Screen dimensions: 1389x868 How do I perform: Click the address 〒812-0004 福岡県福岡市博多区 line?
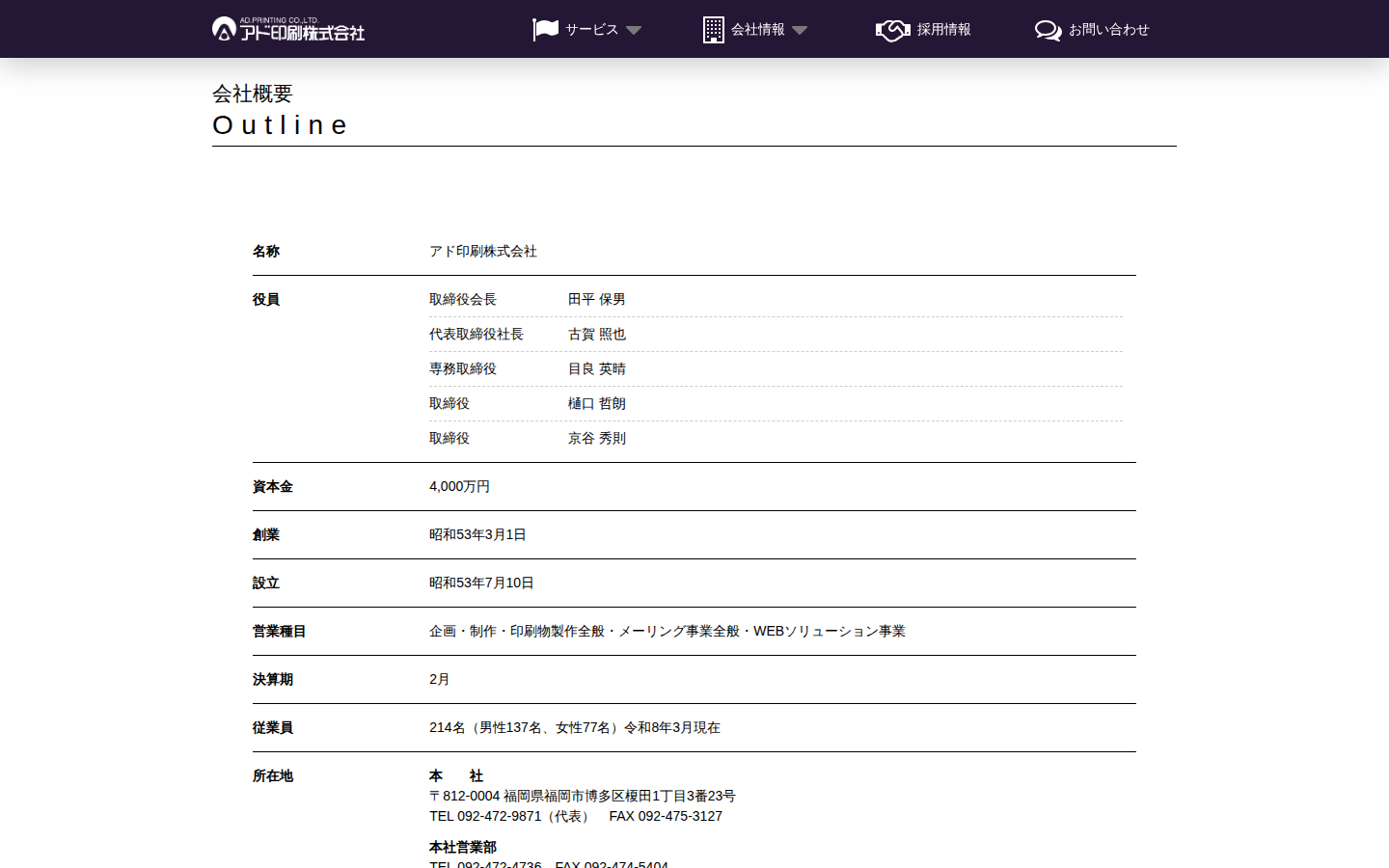click(583, 797)
